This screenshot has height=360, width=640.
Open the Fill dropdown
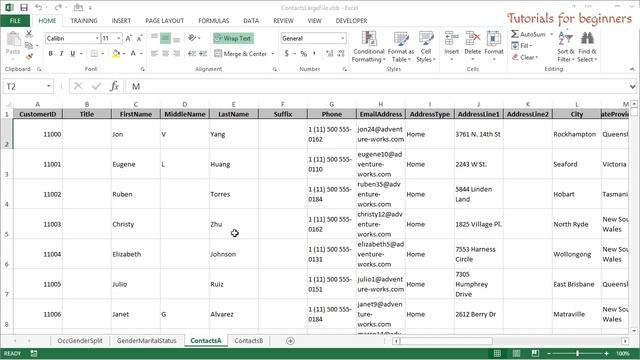point(522,46)
